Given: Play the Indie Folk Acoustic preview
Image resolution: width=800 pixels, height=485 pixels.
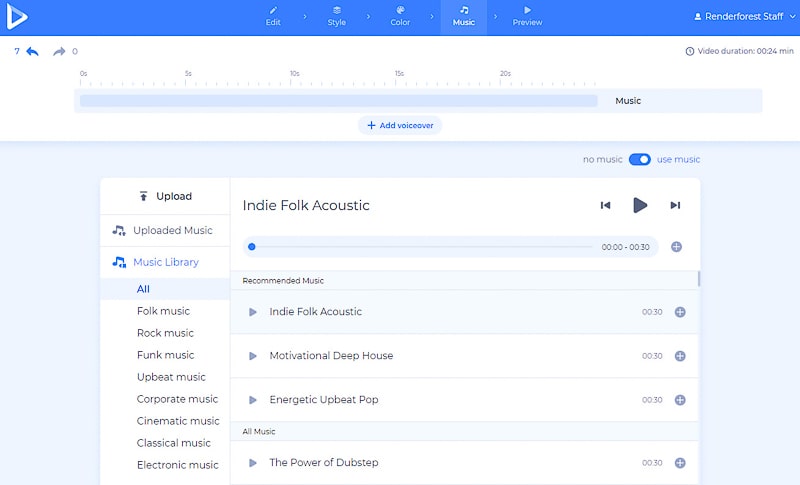Looking at the screenshot, I should point(640,205).
